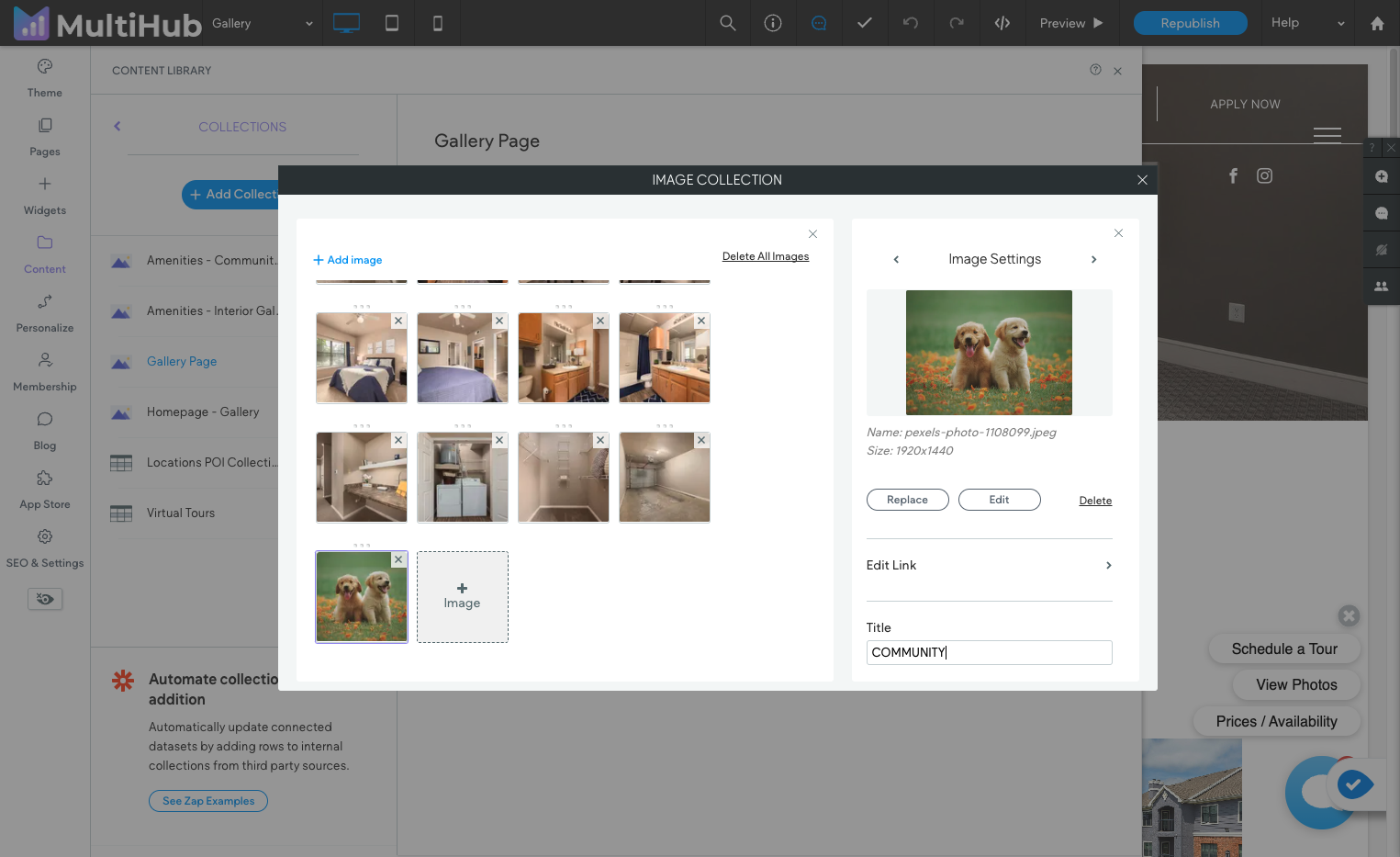Screen dimensions: 1400x857
Task: Open the search magnifier in top toolbar
Action: coord(728,23)
